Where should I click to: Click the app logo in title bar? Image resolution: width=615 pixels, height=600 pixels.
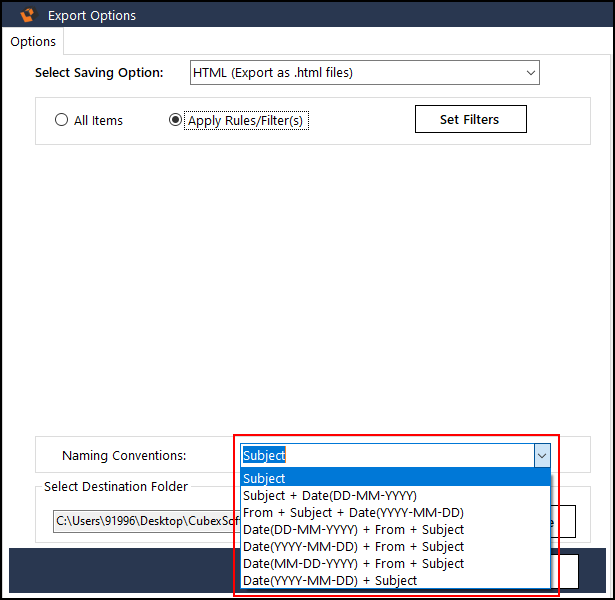click(x=27, y=15)
